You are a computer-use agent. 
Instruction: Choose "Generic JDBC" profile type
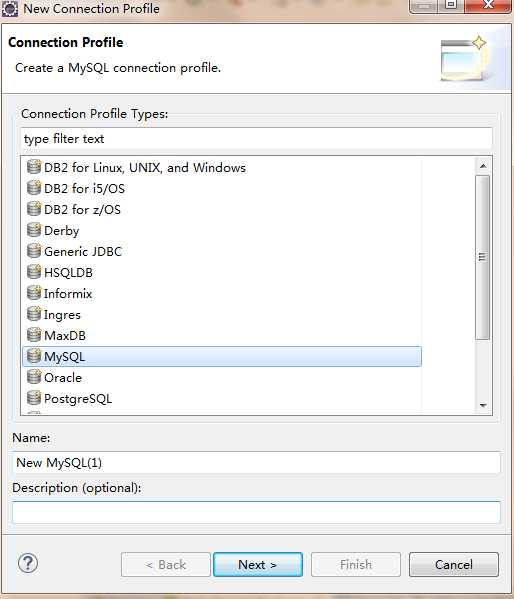point(83,251)
